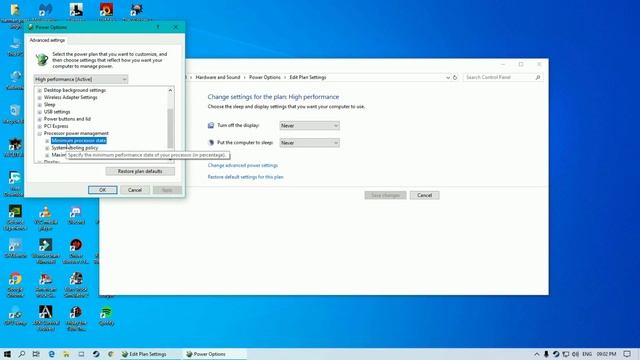Screen dimensions: 640x360
Task: Expand Wireless Adapter Settings node
Action: point(40,98)
